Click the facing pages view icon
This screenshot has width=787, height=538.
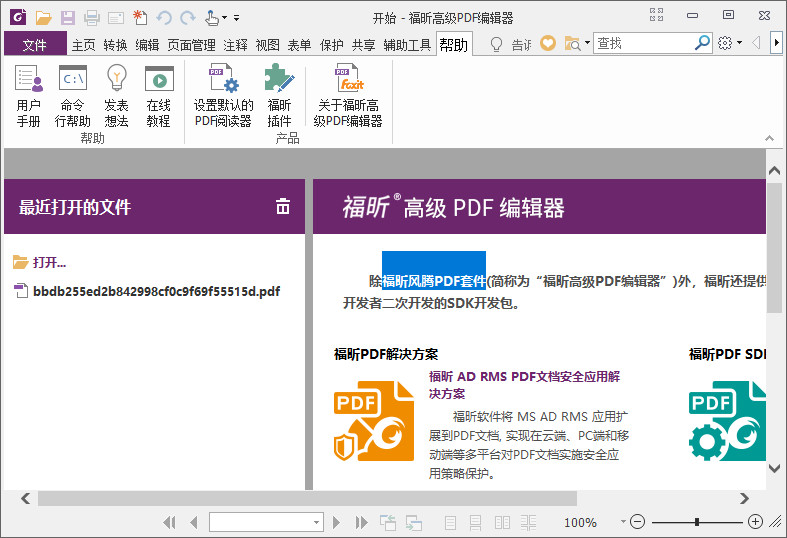502,522
